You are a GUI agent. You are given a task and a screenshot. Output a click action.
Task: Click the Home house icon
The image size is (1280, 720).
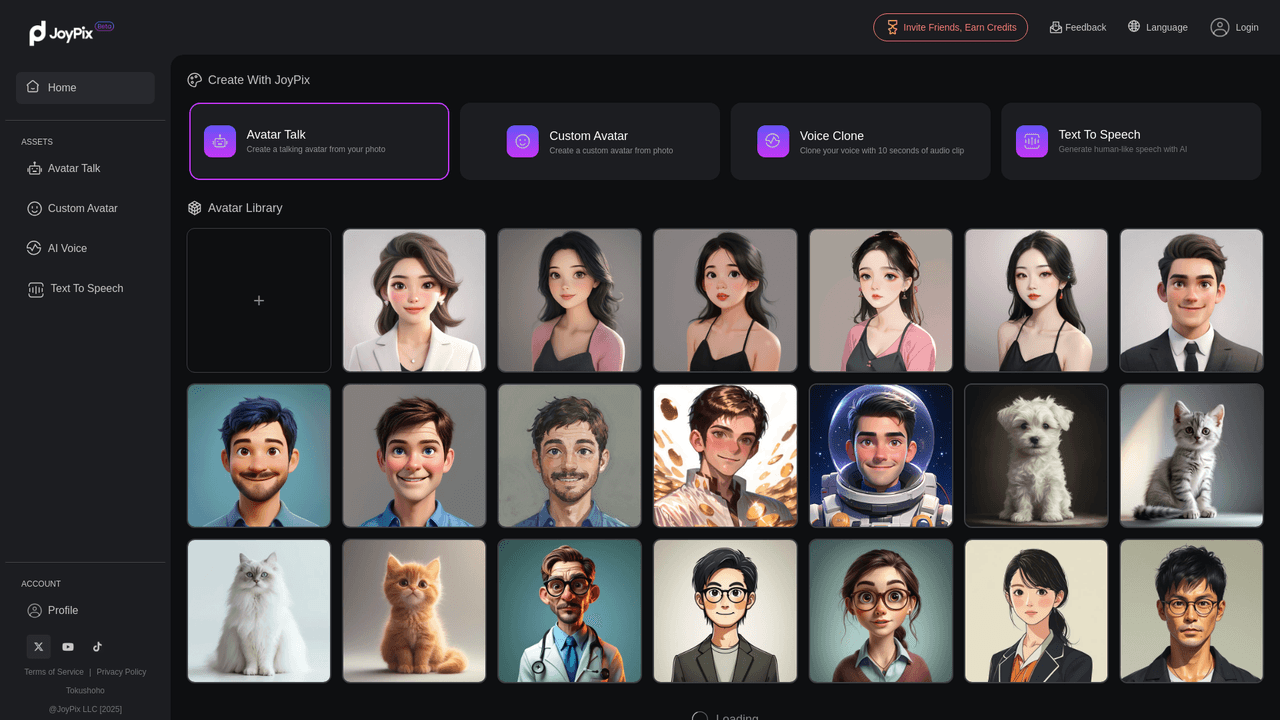[x=33, y=87]
